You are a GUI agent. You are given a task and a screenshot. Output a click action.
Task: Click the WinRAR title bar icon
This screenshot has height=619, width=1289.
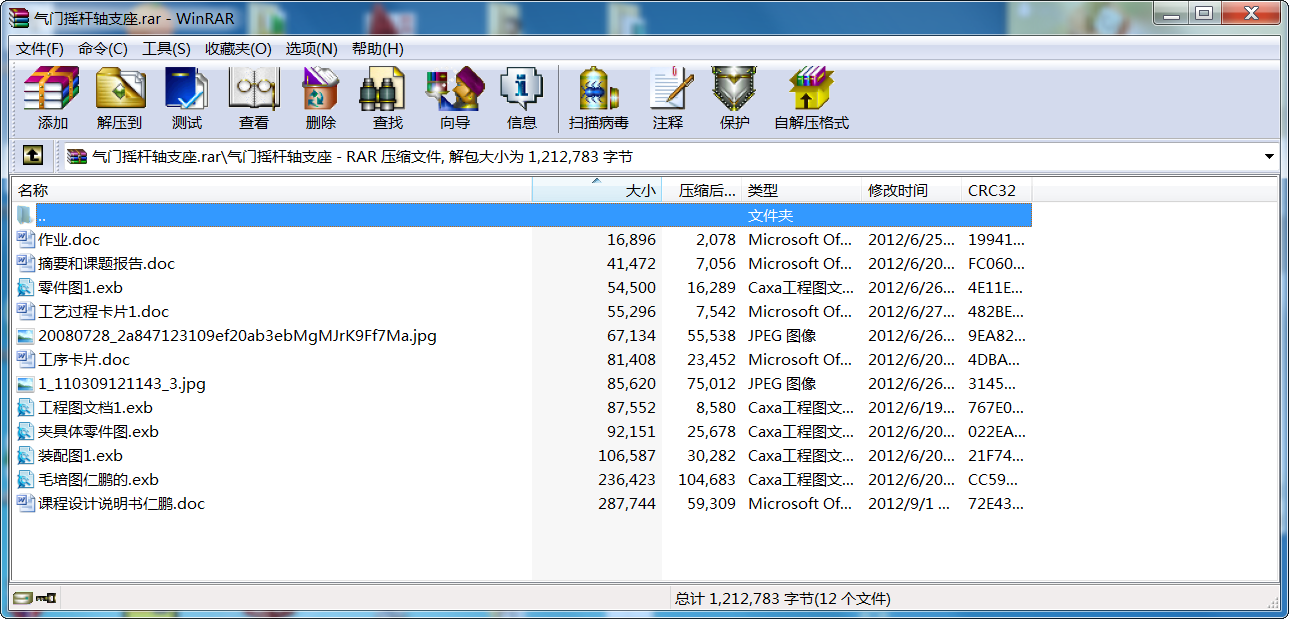coord(18,17)
